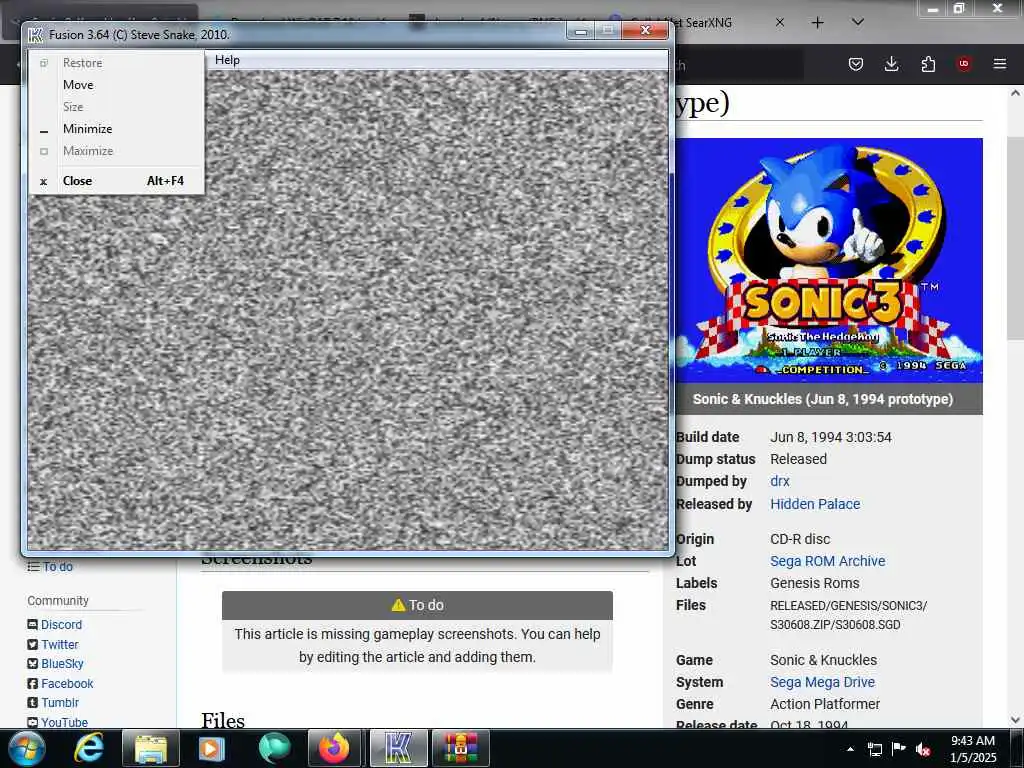Screen dimensions: 1024x768
Task: Click the infobox caption 'Sonic & Knuckles (Jun 8, 1994 prototype)'
Action: point(822,399)
